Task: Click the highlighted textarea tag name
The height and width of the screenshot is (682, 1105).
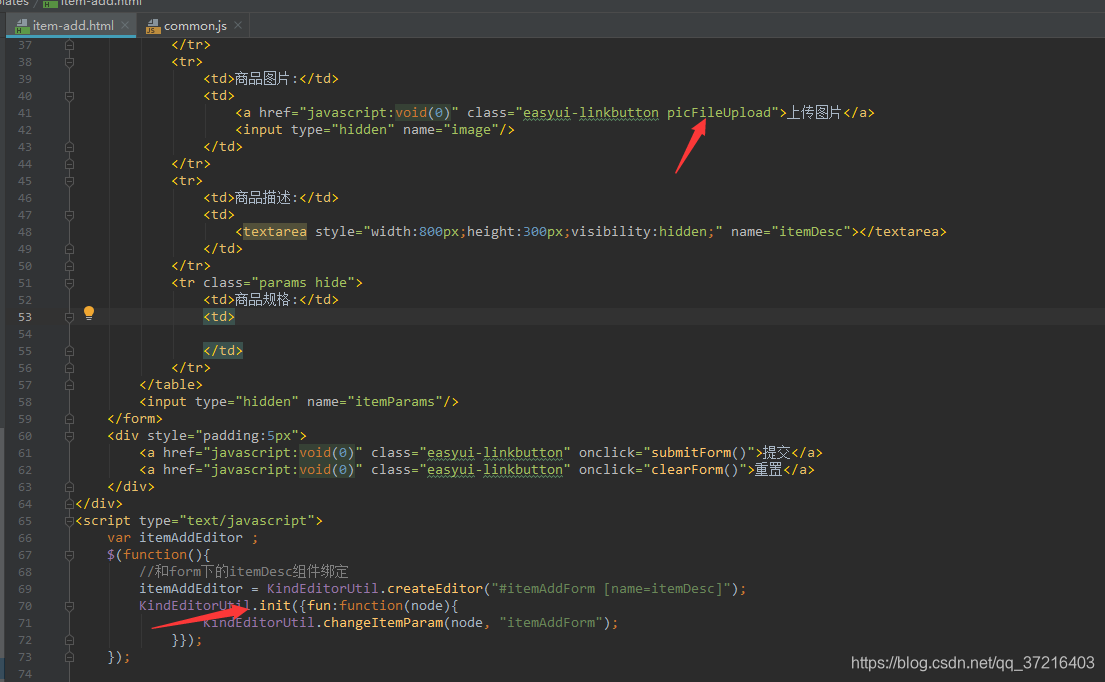Action: 275,232
